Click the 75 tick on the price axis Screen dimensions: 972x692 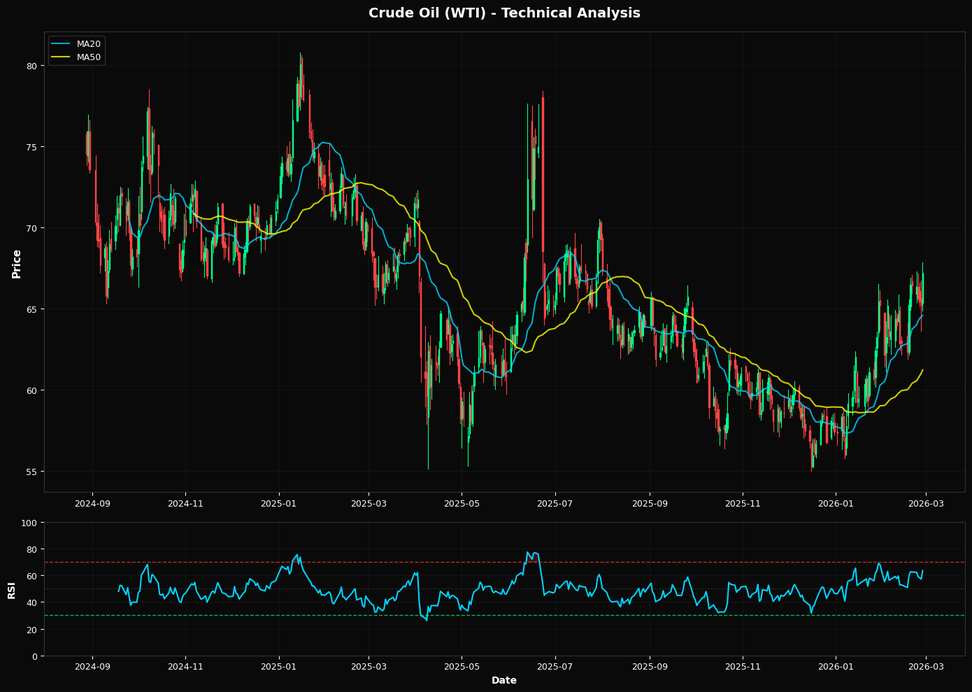point(32,147)
